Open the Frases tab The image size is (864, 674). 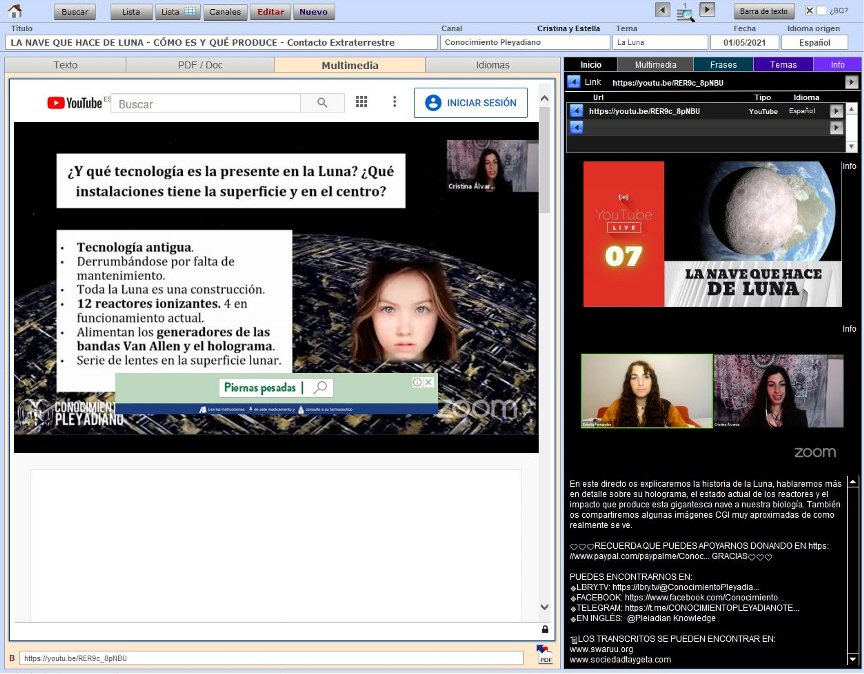(723, 65)
